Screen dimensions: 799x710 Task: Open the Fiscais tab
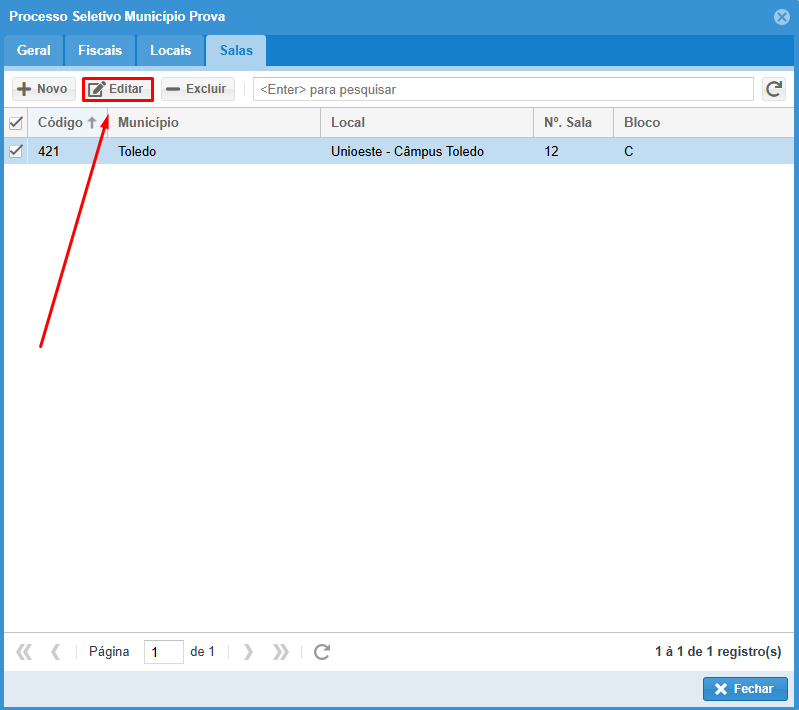(x=100, y=51)
